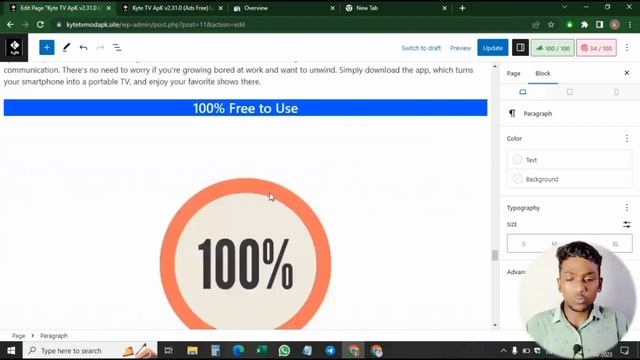Close the settings sidebar panel
640x360 pixels.
[627, 73]
